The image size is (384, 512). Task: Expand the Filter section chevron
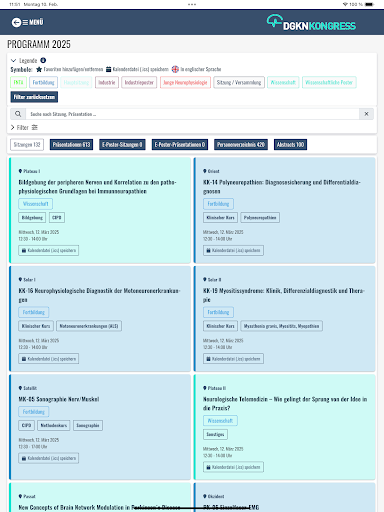[x=13, y=128]
